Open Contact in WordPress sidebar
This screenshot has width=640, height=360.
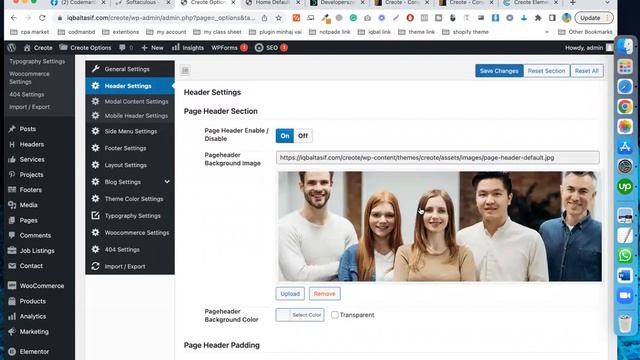click(31, 266)
